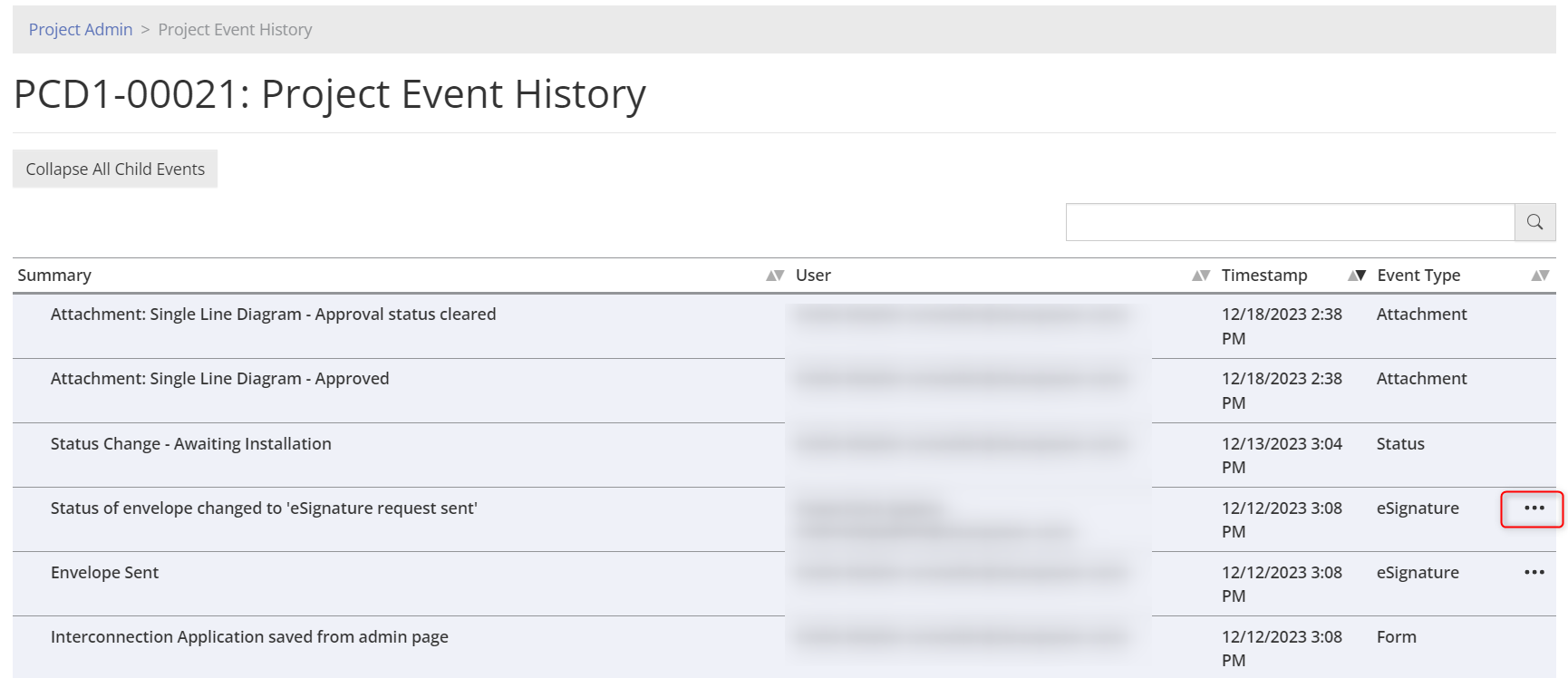Click timestamp in Envelope Sent row
Screen dimensions: 1568x678
[1282, 585]
